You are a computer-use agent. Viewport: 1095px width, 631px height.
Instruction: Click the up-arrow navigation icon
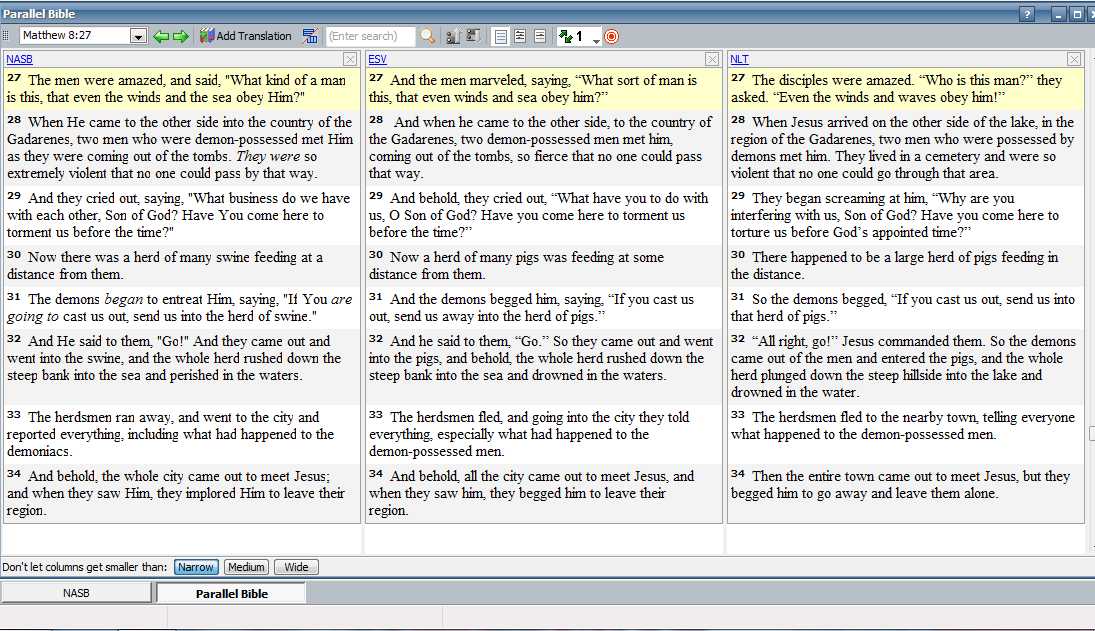453,36
